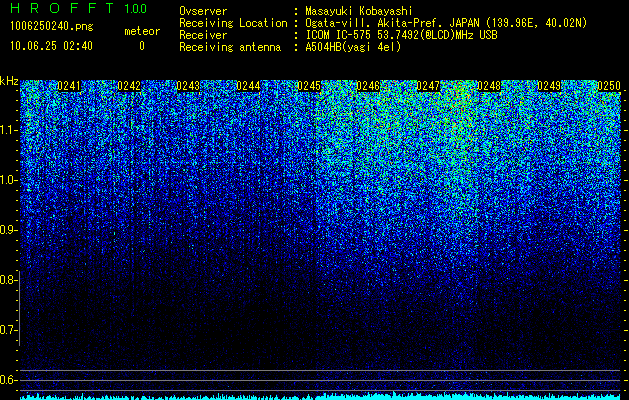Select the Ogata-vill. Akita-Pref. JAPAN location text
This screenshot has width=629, height=400.
click(446, 23)
